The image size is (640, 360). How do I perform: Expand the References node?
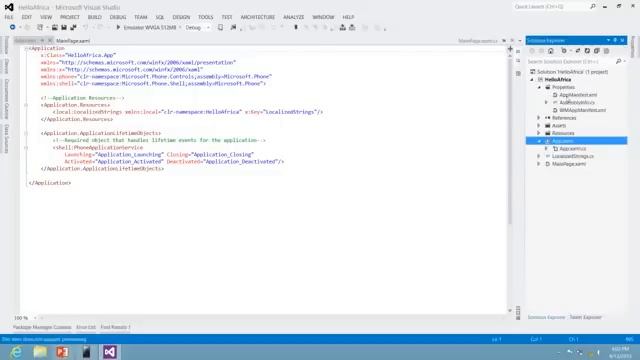point(539,118)
